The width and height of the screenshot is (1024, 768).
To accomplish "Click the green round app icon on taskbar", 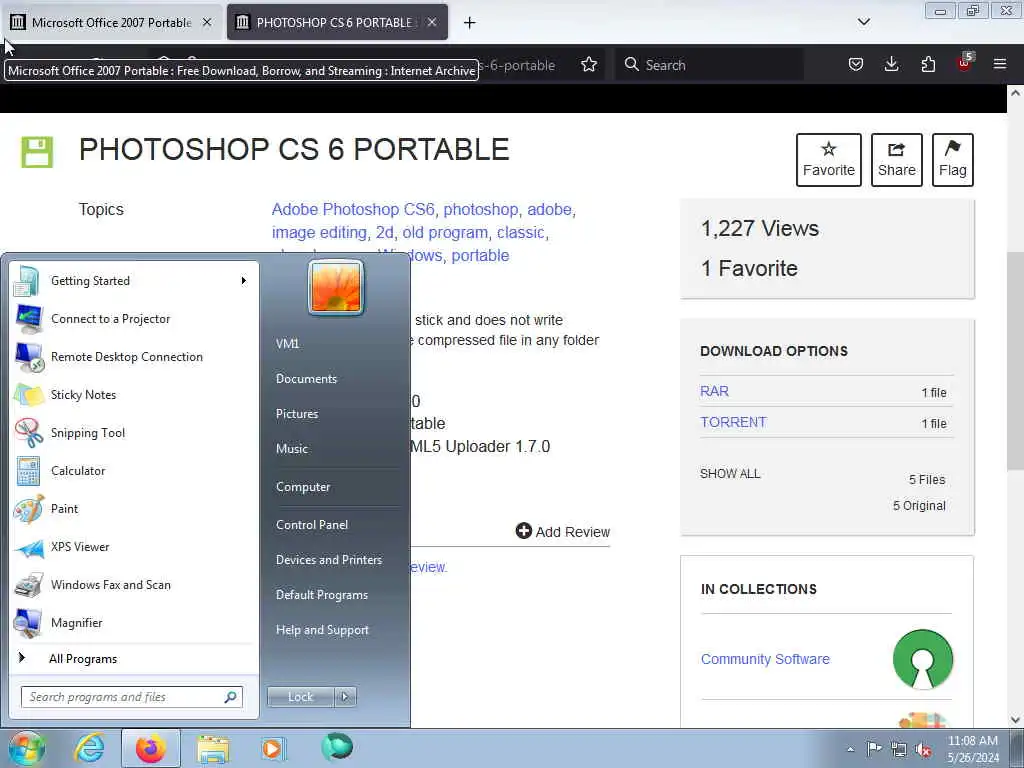I will [337, 747].
